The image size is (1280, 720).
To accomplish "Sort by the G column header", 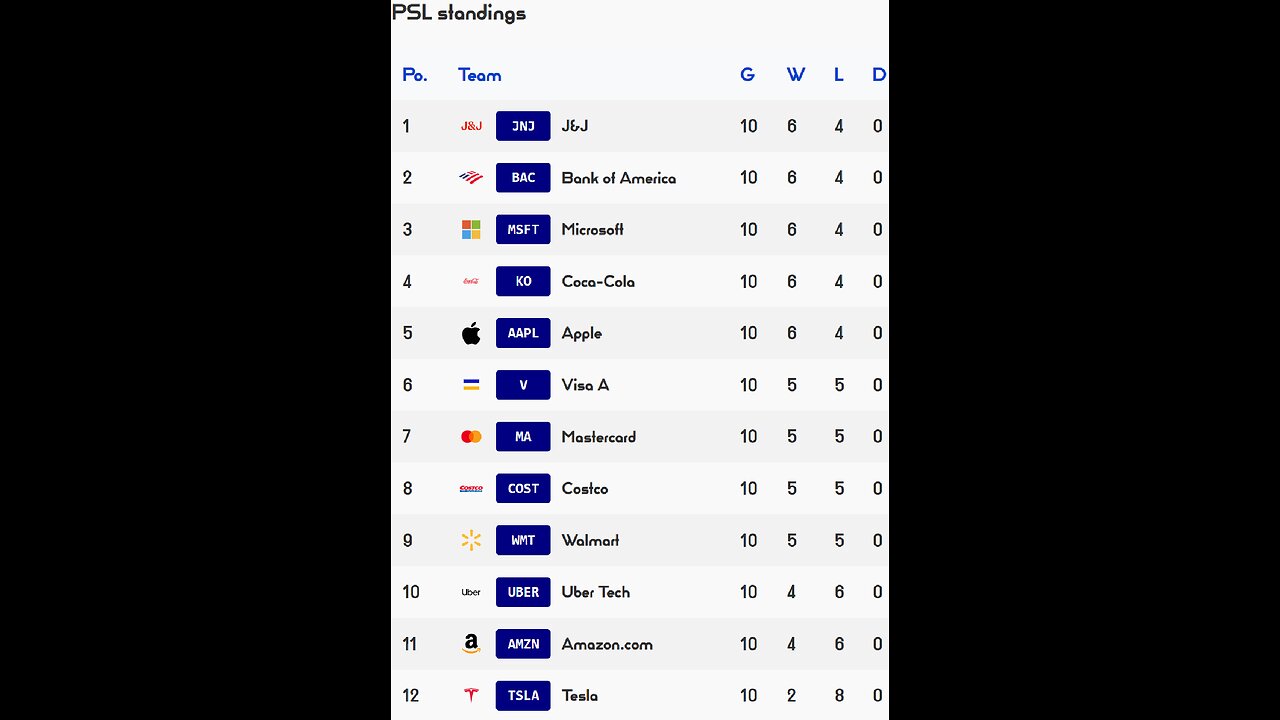I will (747, 75).
